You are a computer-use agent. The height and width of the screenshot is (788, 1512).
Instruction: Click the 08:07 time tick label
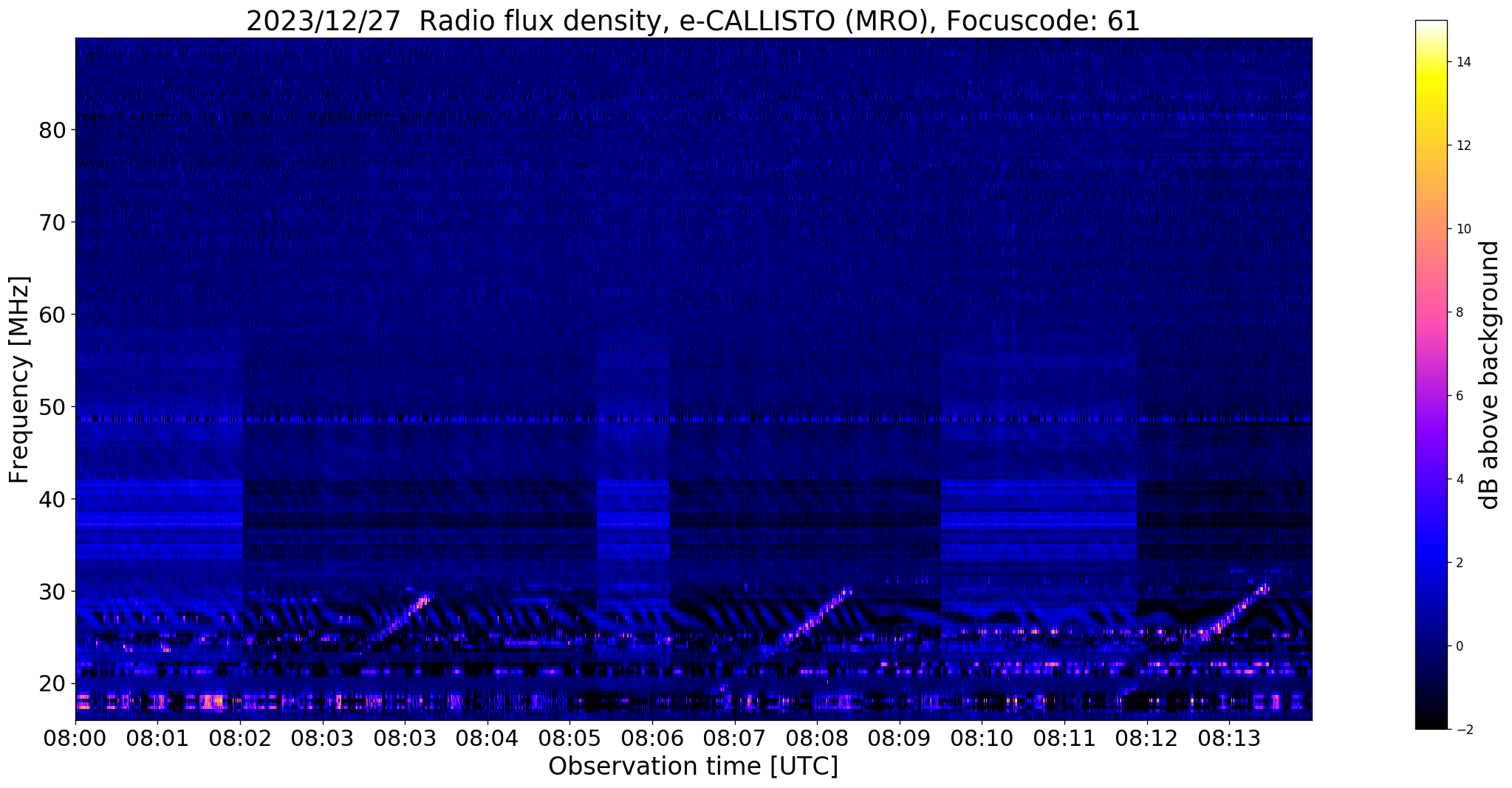[734, 737]
